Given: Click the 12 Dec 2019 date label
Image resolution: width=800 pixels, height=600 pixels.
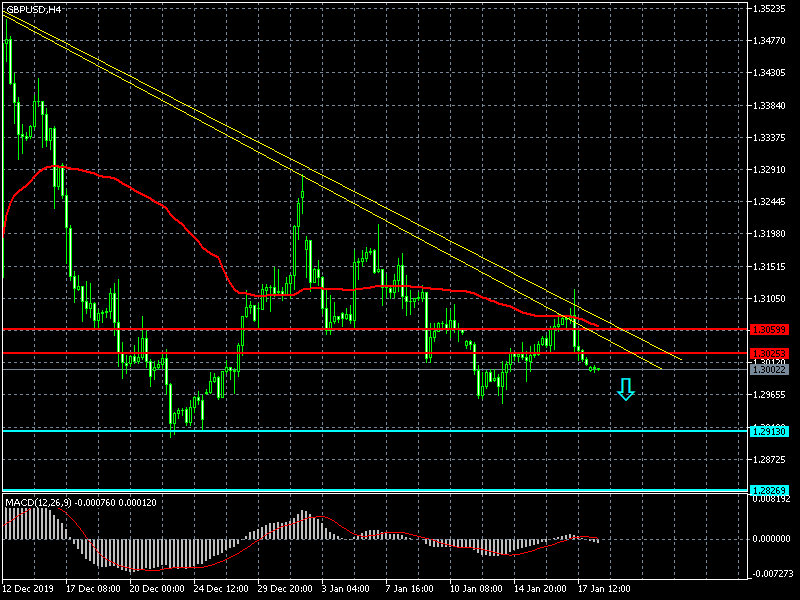Looking at the screenshot, I should click(x=28, y=589).
